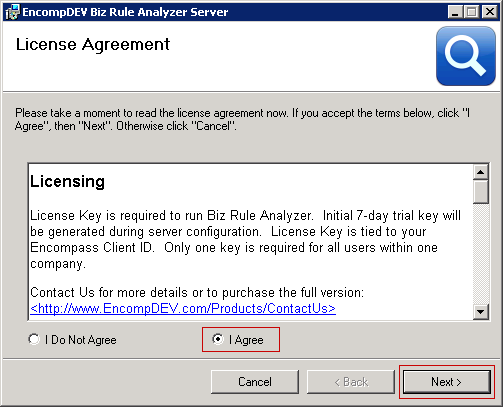This screenshot has height=407, width=503.
Task: Click the window title bar text
Action: pyautogui.click(x=125, y=12)
